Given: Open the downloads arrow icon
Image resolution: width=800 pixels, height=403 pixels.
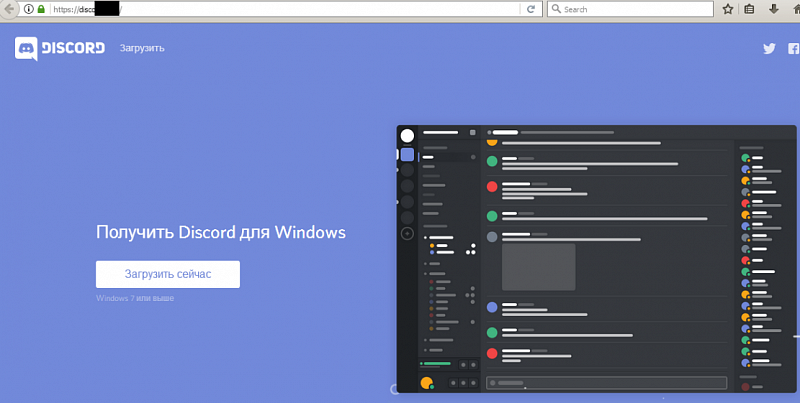Looking at the screenshot, I should [774, 9].
